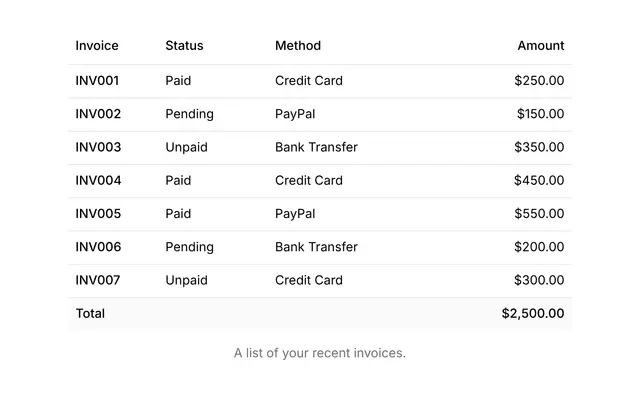The width and height of the screenshot is (640, 400).
Task: Click the Invoice column header
Action: (x=97, y=45)
